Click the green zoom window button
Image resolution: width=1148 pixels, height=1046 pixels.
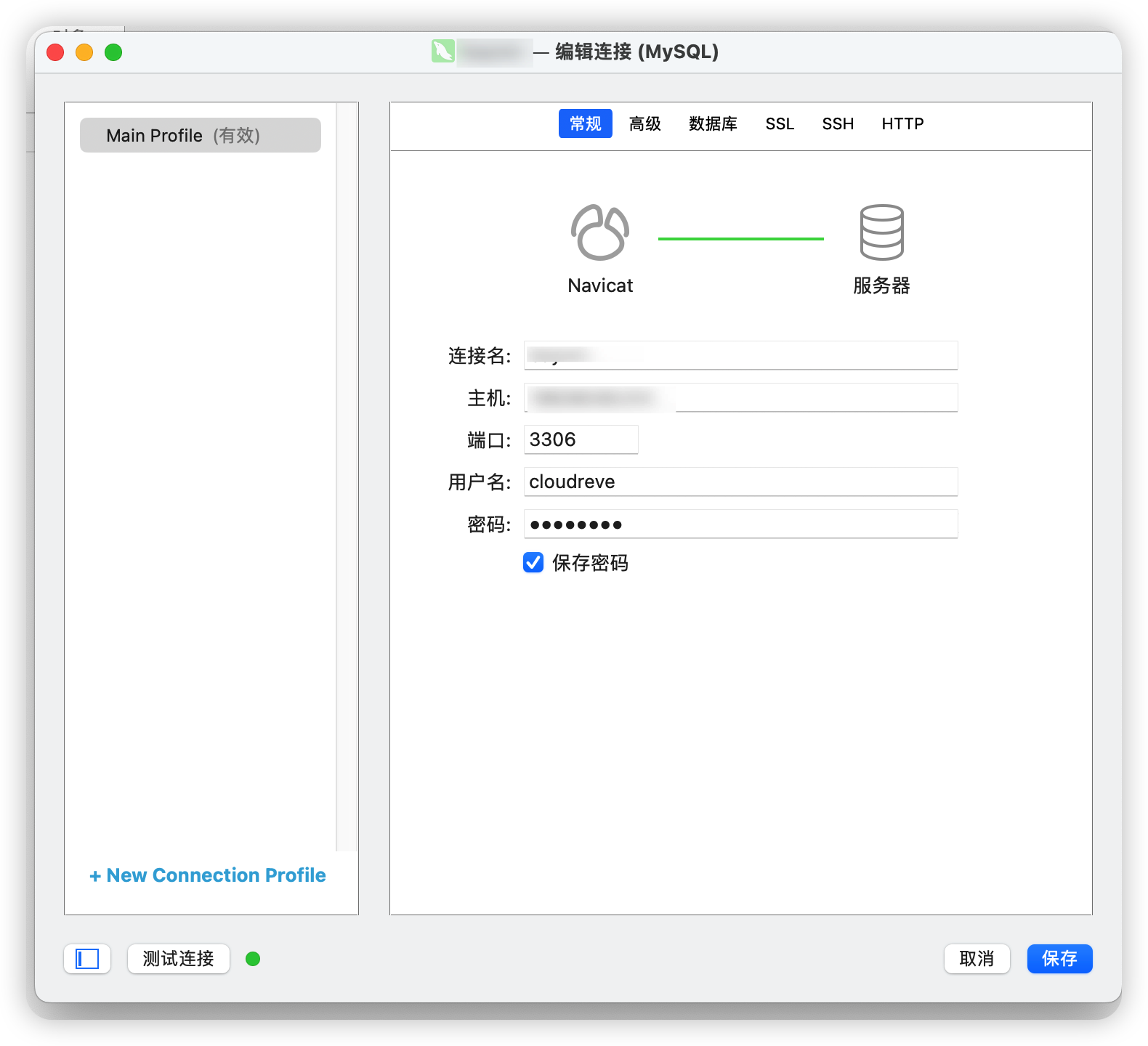(113, 52)
